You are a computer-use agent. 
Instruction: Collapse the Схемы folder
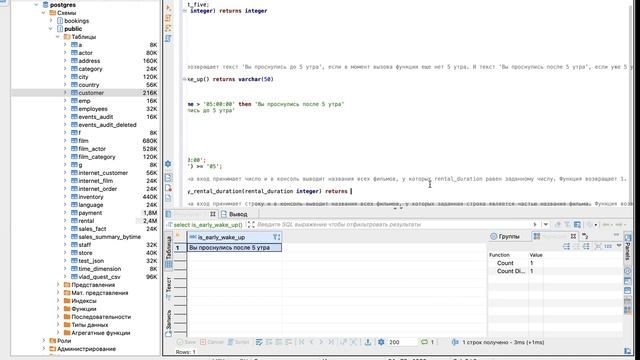coord(44,13)
